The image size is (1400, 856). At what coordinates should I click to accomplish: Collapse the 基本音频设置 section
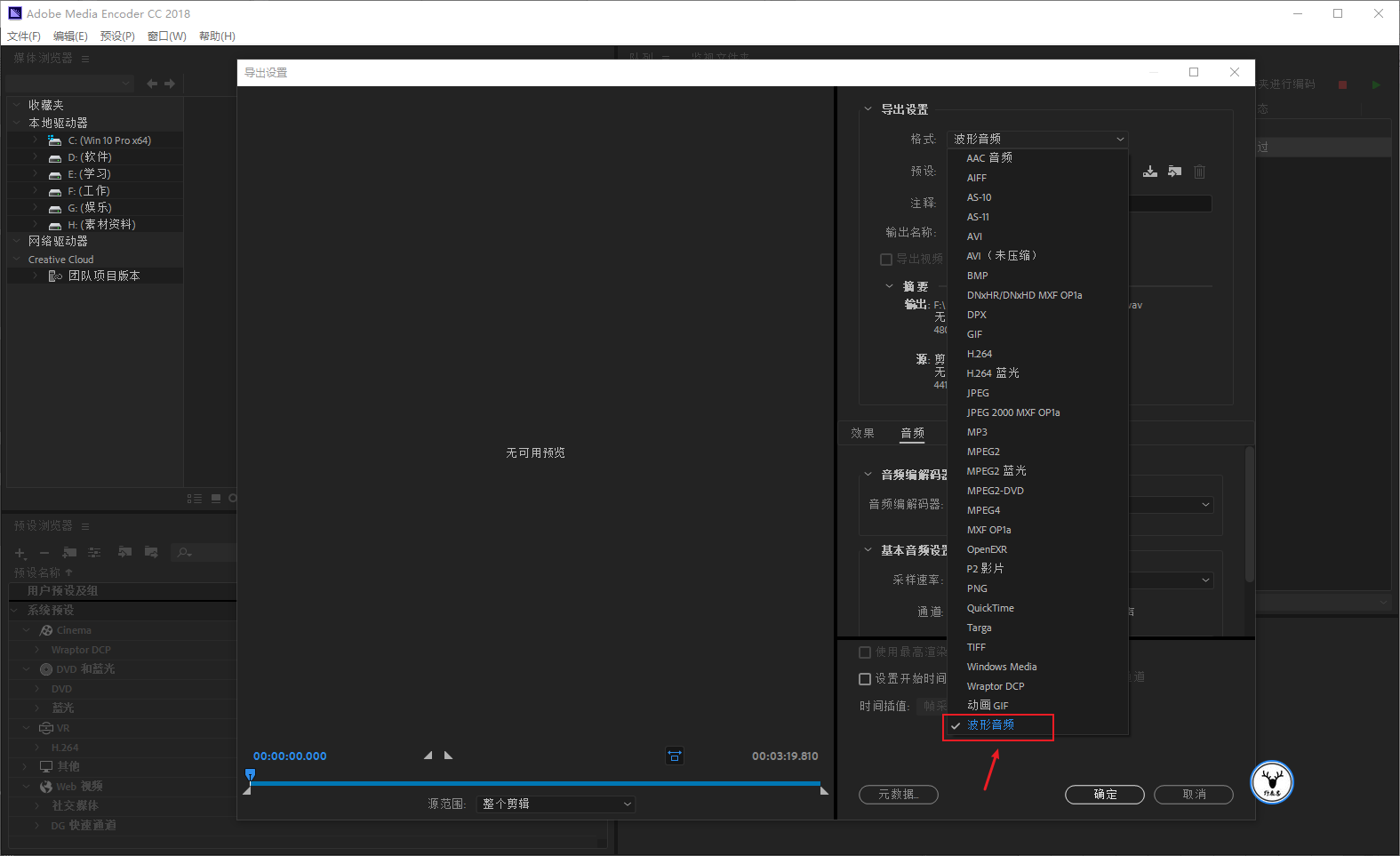point(868,550)
